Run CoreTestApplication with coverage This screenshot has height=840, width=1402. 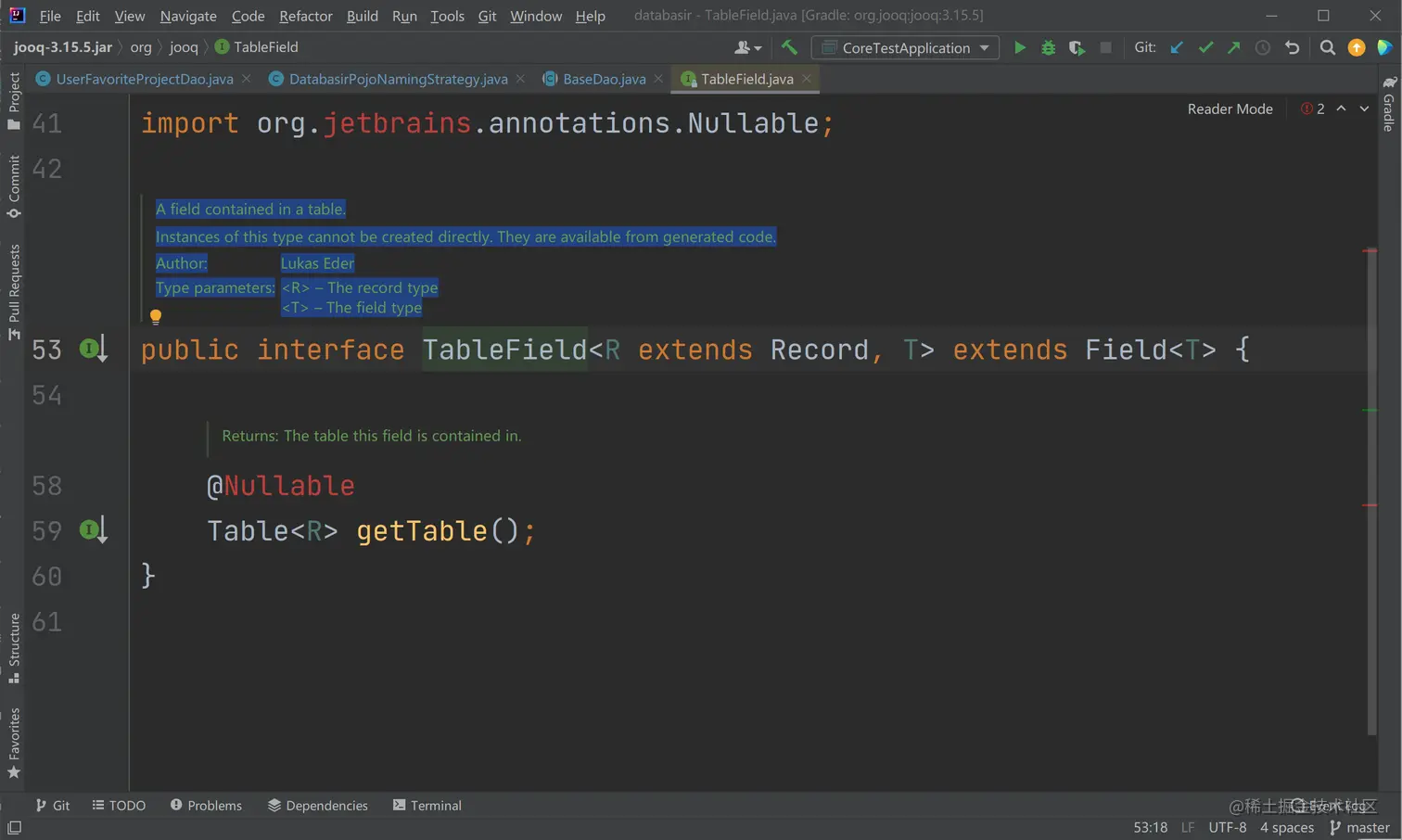tap(1077, 47)
